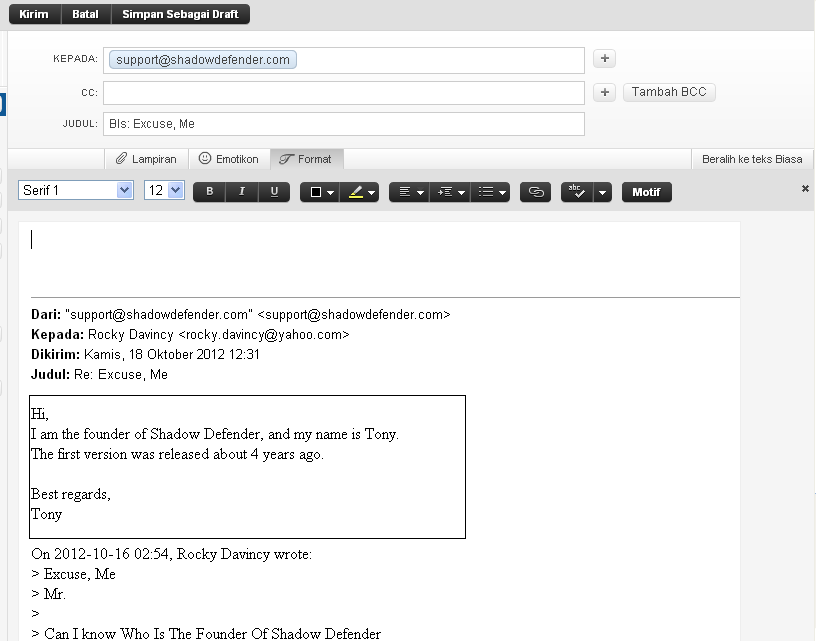816x641 pixels.
Task: Close the formatting toolbar
Action: (805, 189)
